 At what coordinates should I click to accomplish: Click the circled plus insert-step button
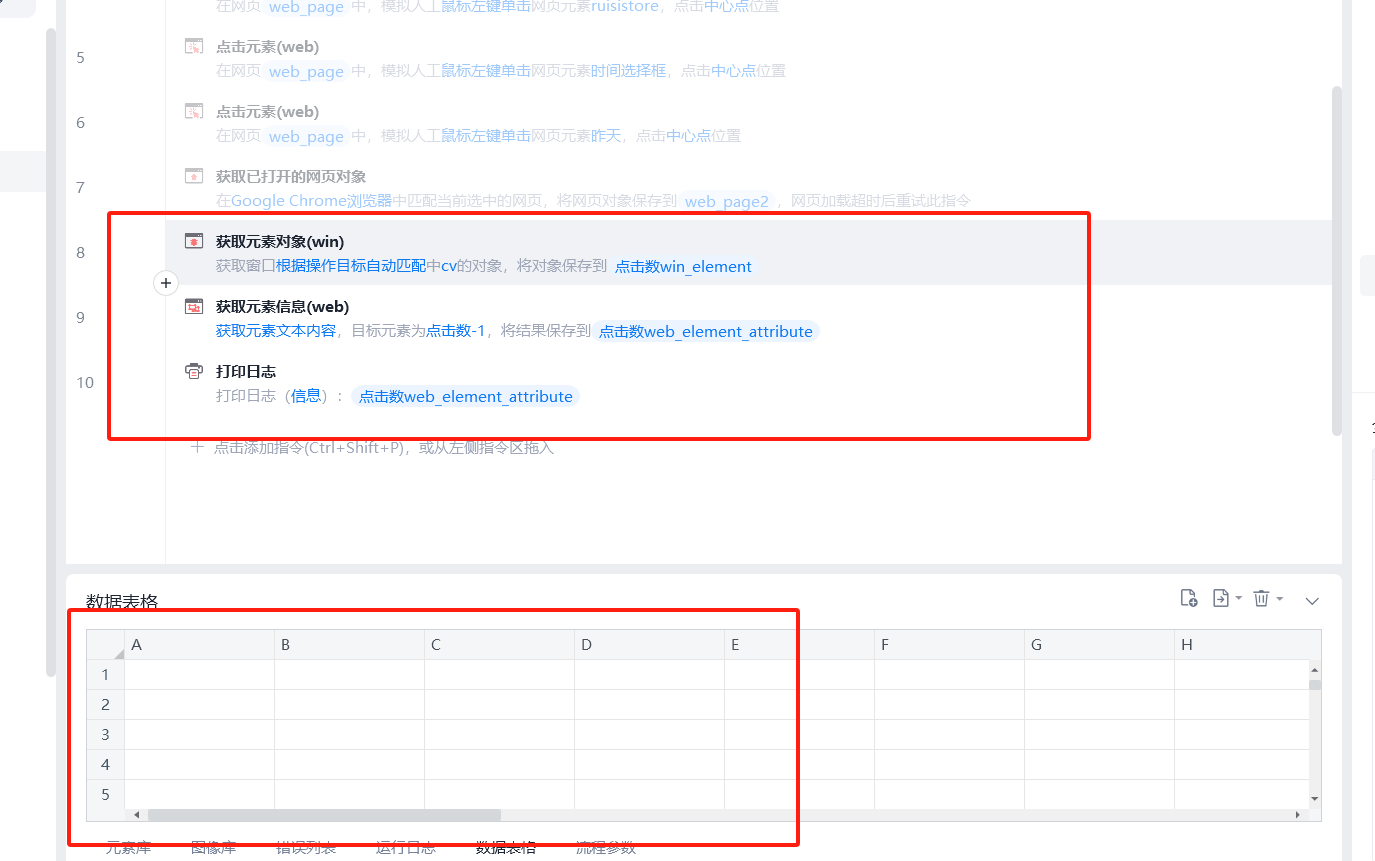coord(166,283)
